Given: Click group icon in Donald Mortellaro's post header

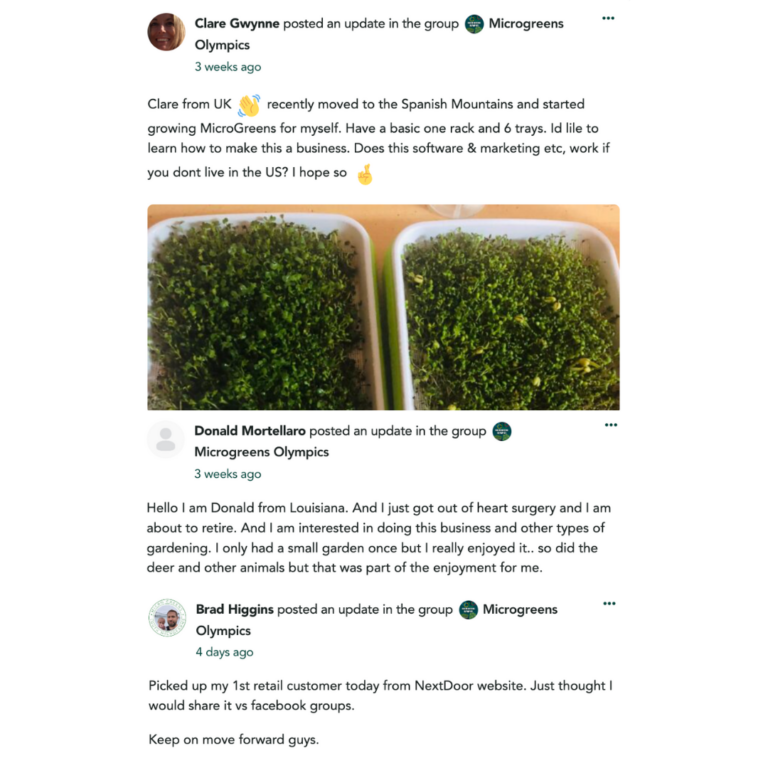Looking at the screenshot, I should (502, 432).
